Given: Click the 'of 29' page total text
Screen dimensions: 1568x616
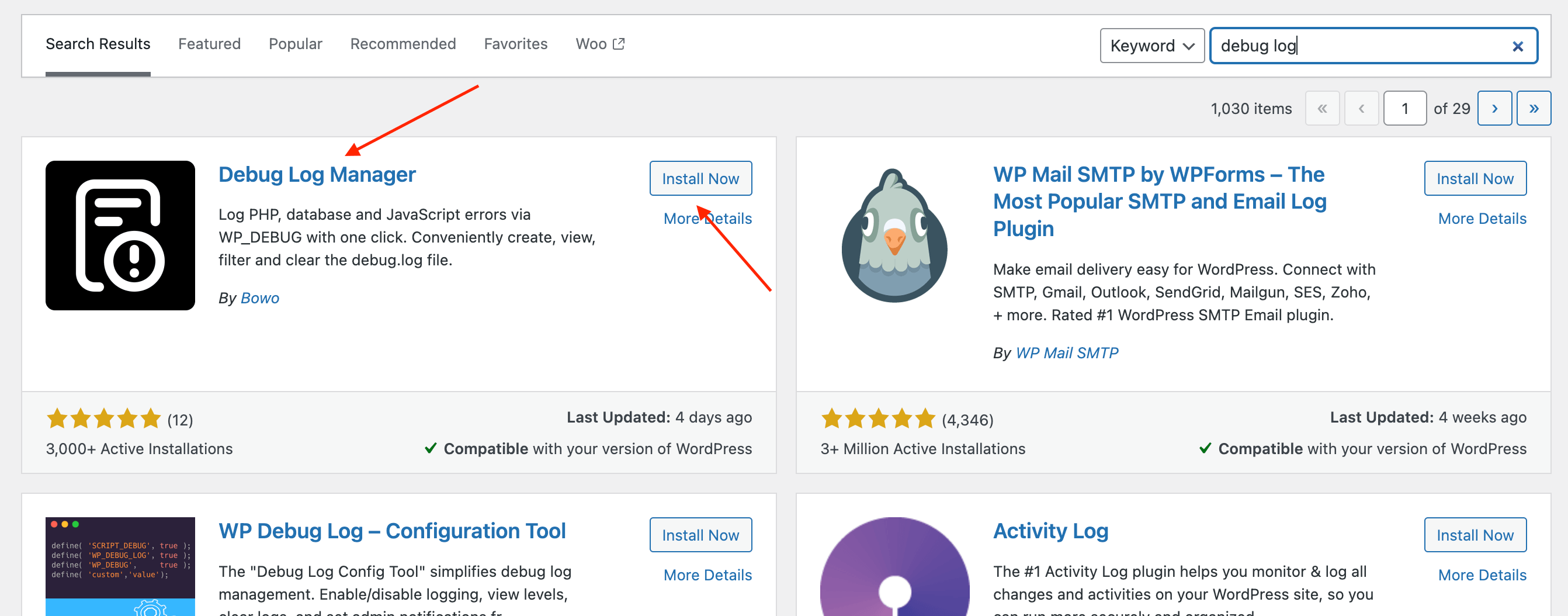Looking at the screenshot, I should click(x=1452, y=109).
